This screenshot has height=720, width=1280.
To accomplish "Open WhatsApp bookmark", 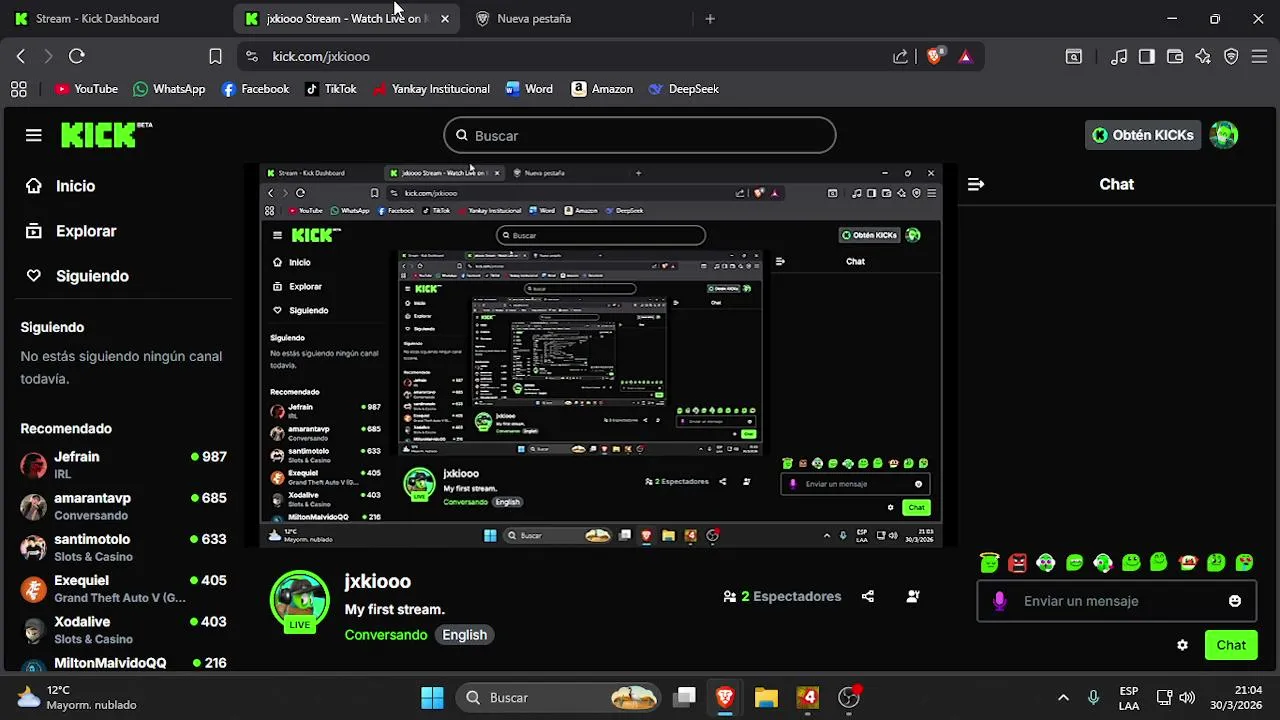I will [x=169, y=89].
